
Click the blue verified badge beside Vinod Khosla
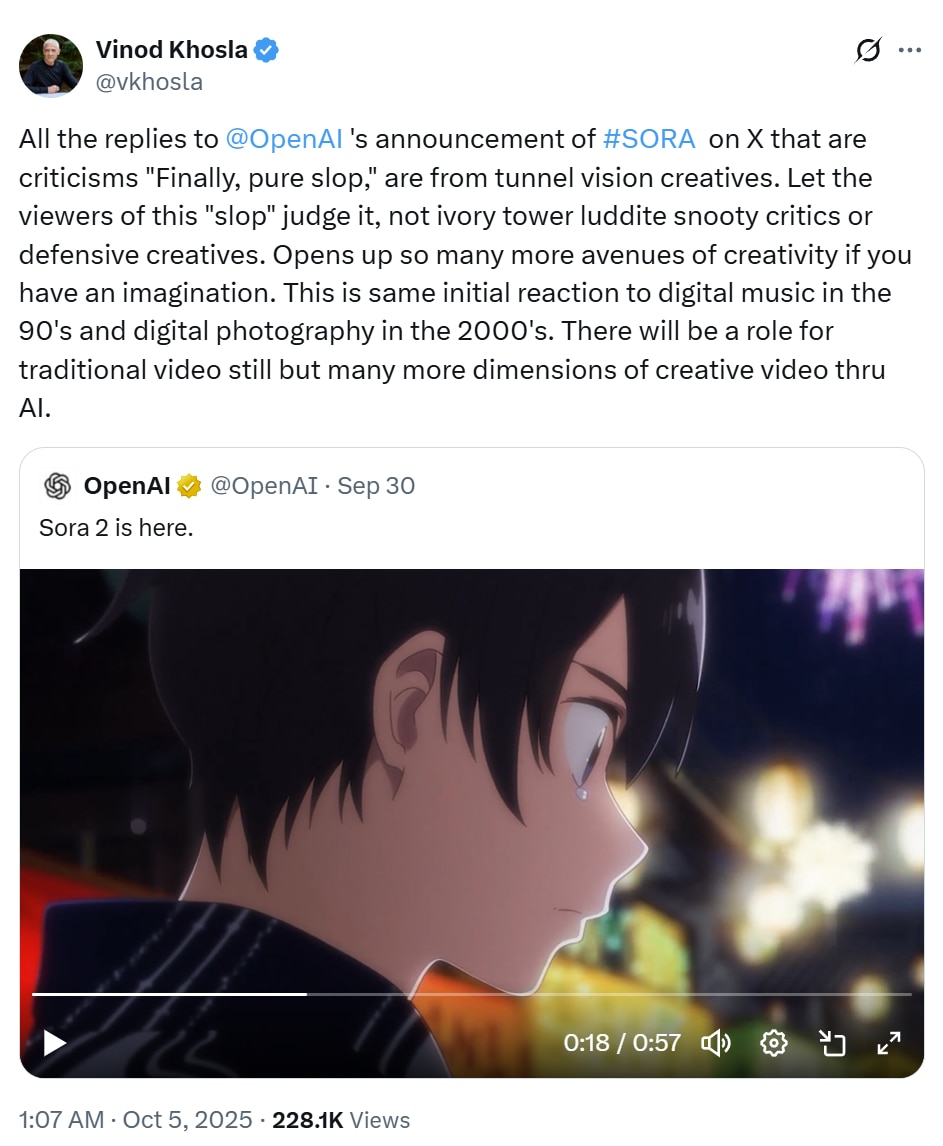click(266, 50)
